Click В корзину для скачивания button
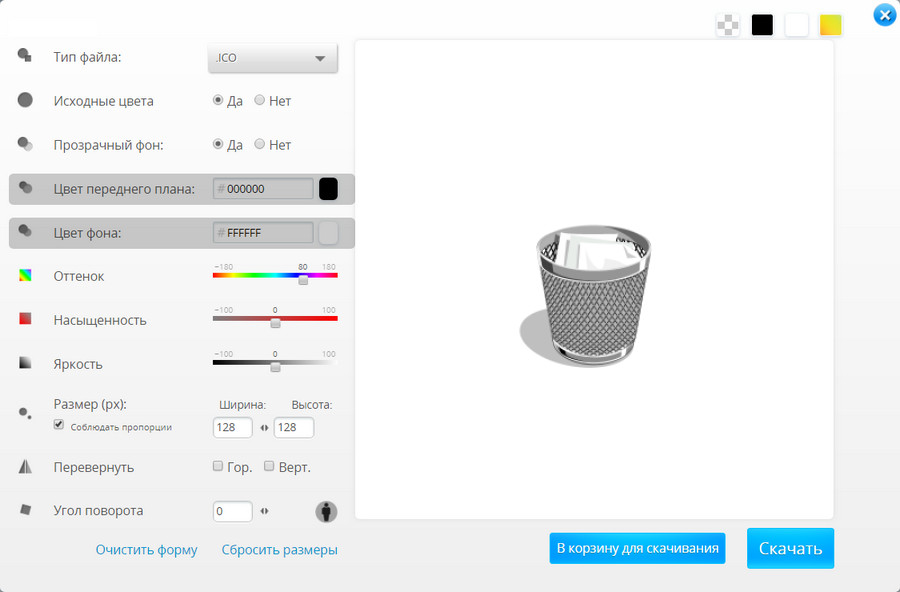This screenshot has width=900, height=592. 637,548
